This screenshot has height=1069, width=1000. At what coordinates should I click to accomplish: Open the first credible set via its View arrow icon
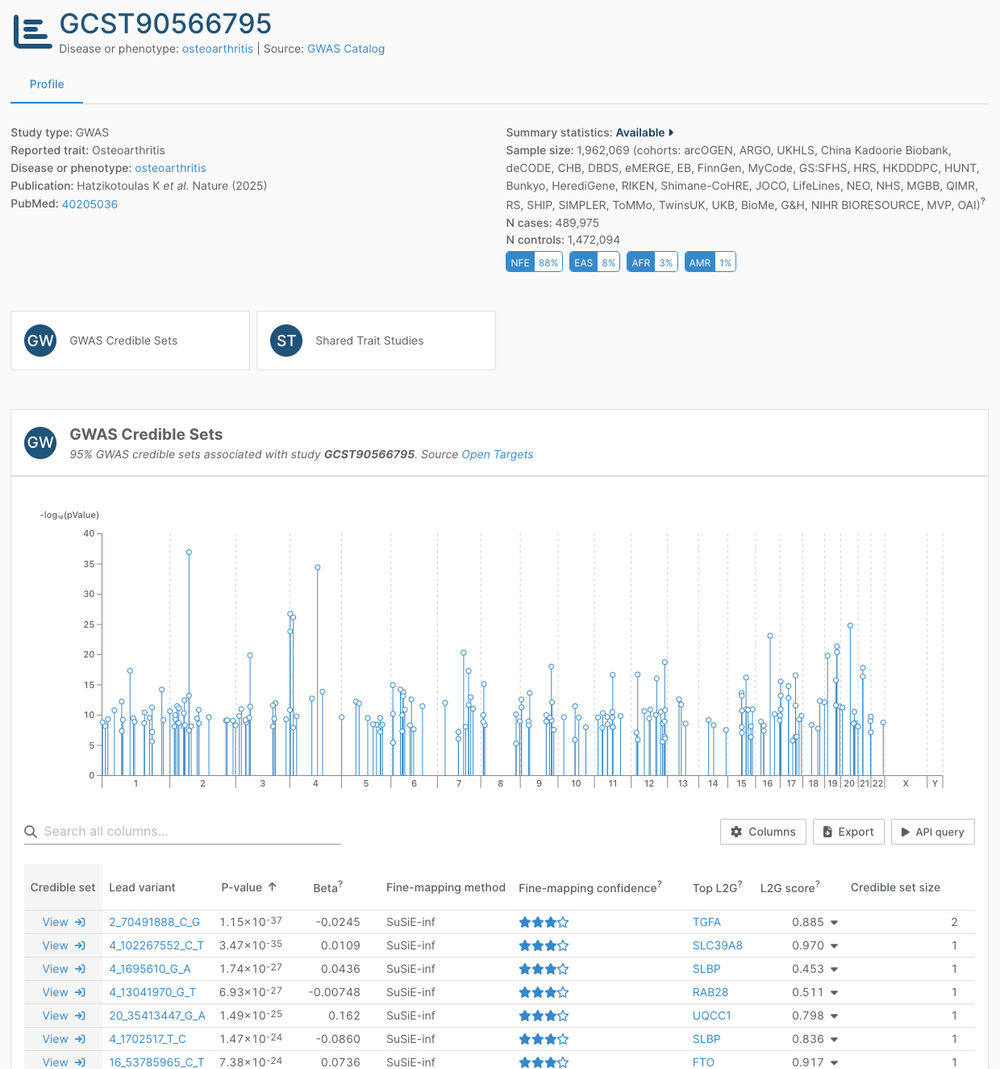click(x=80, y=921)
